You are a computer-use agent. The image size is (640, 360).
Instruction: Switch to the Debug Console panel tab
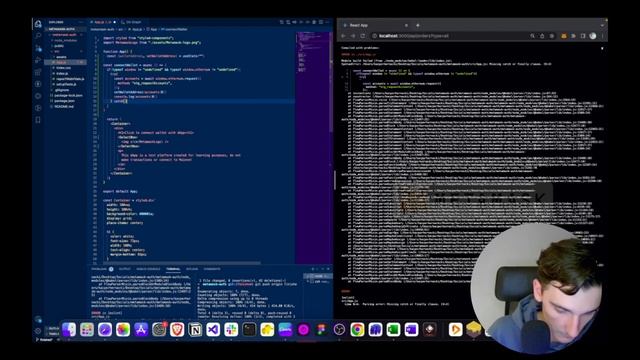pos(148,269)
